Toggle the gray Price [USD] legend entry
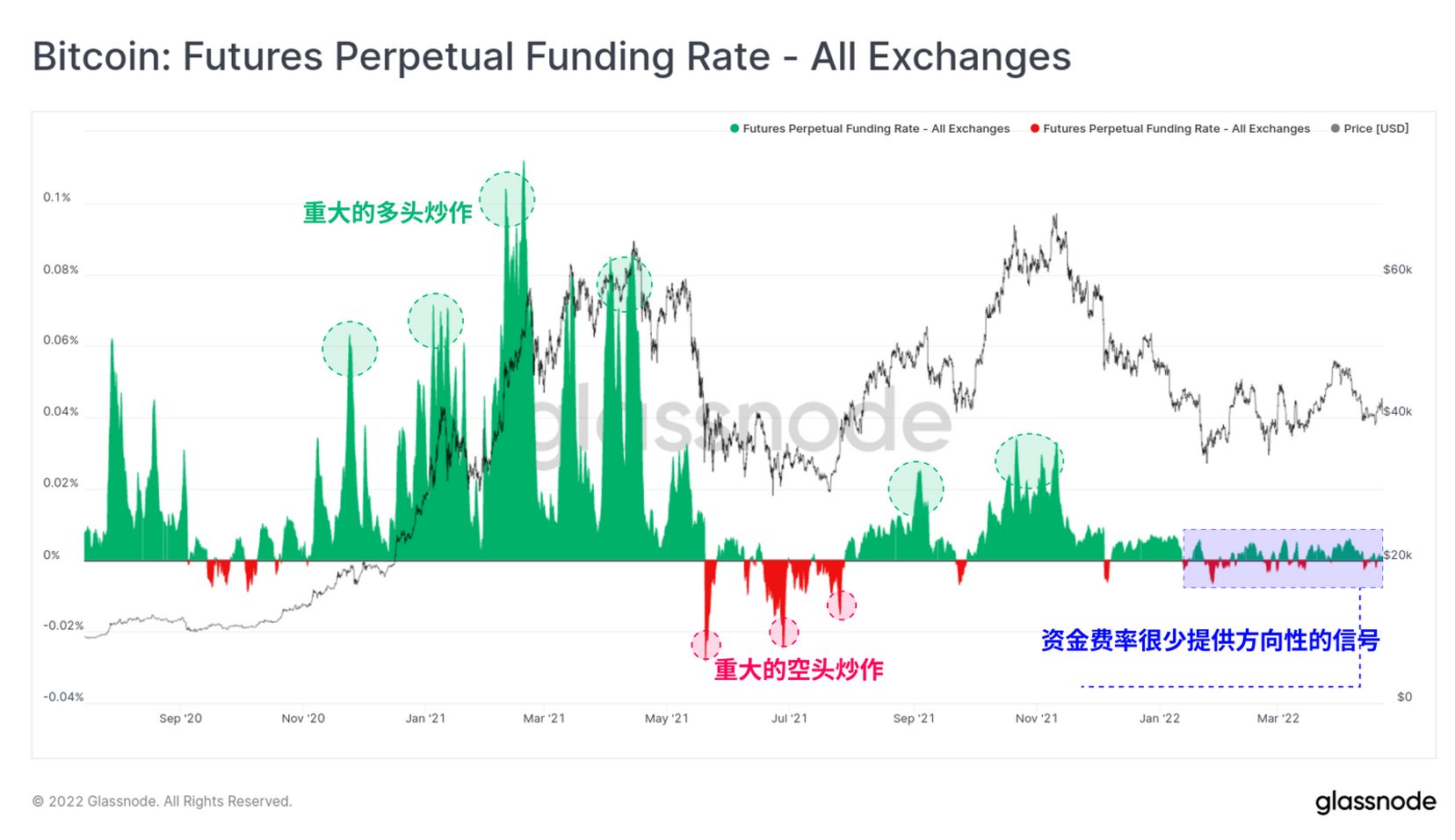This screenshot has width=1455, height=840. [1370, 128]
